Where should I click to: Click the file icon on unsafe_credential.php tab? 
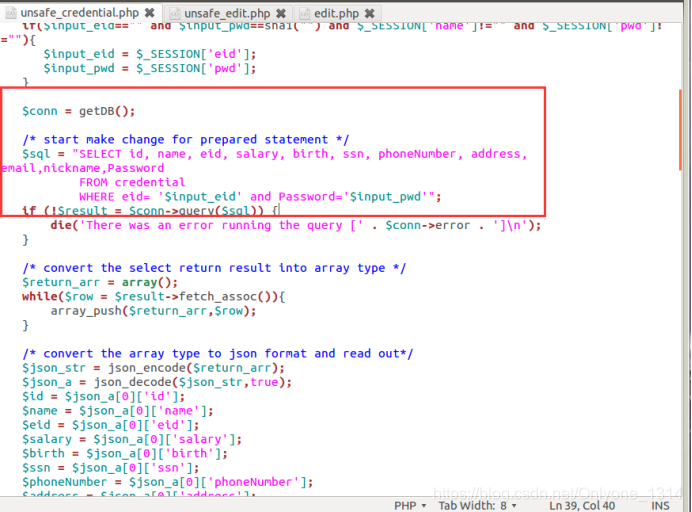pos(11,13)
